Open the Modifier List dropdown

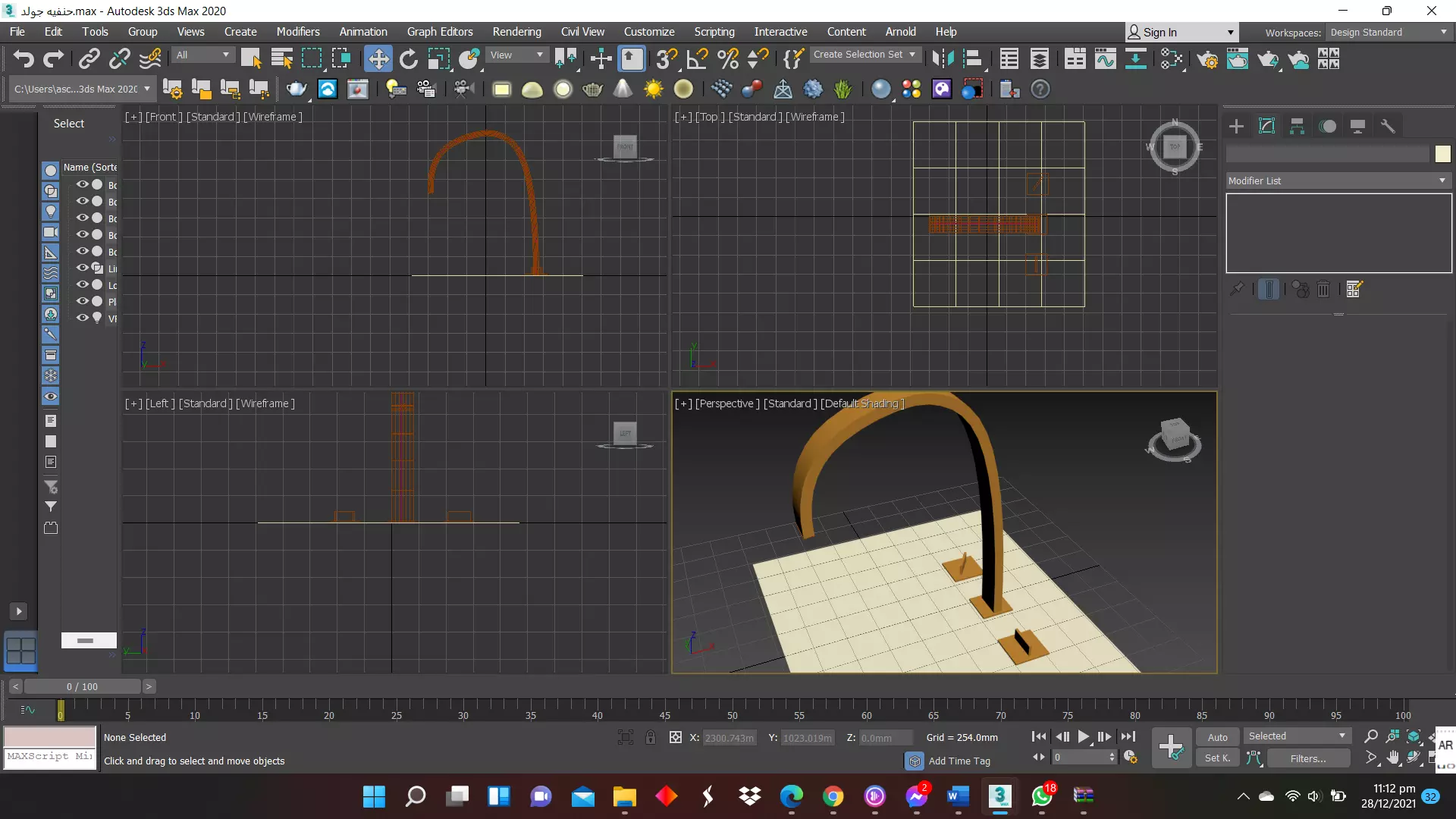[1338, 180]
